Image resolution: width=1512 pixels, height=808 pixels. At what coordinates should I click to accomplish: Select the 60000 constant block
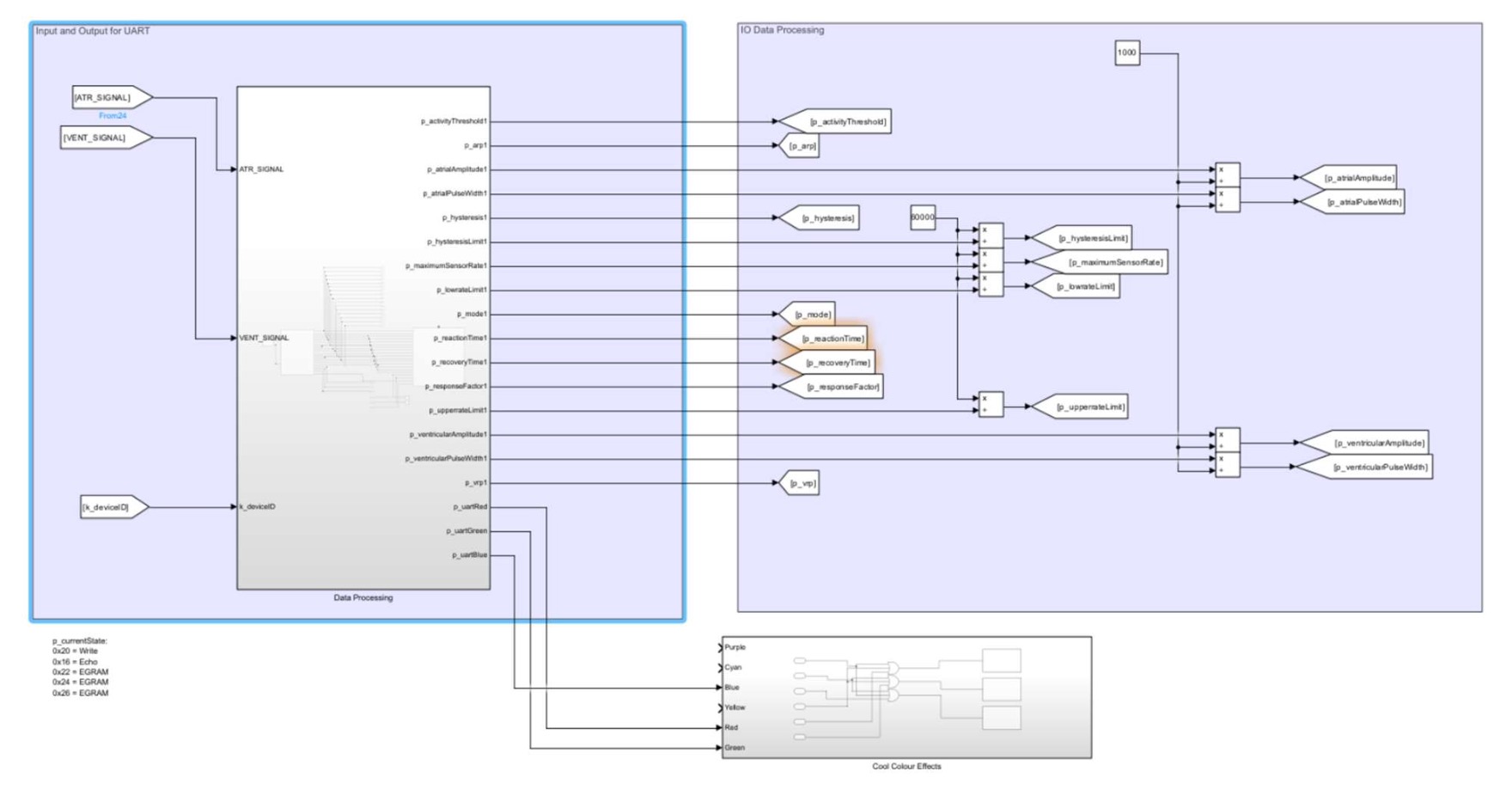(923, 217)
